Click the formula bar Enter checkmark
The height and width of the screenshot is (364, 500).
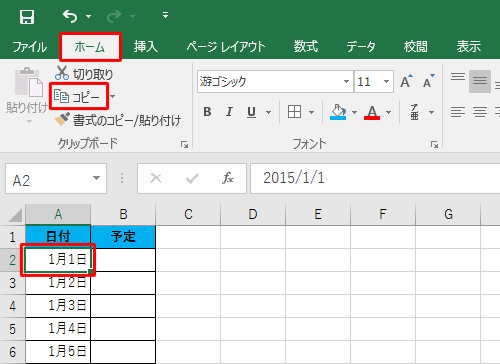[192, 178]
